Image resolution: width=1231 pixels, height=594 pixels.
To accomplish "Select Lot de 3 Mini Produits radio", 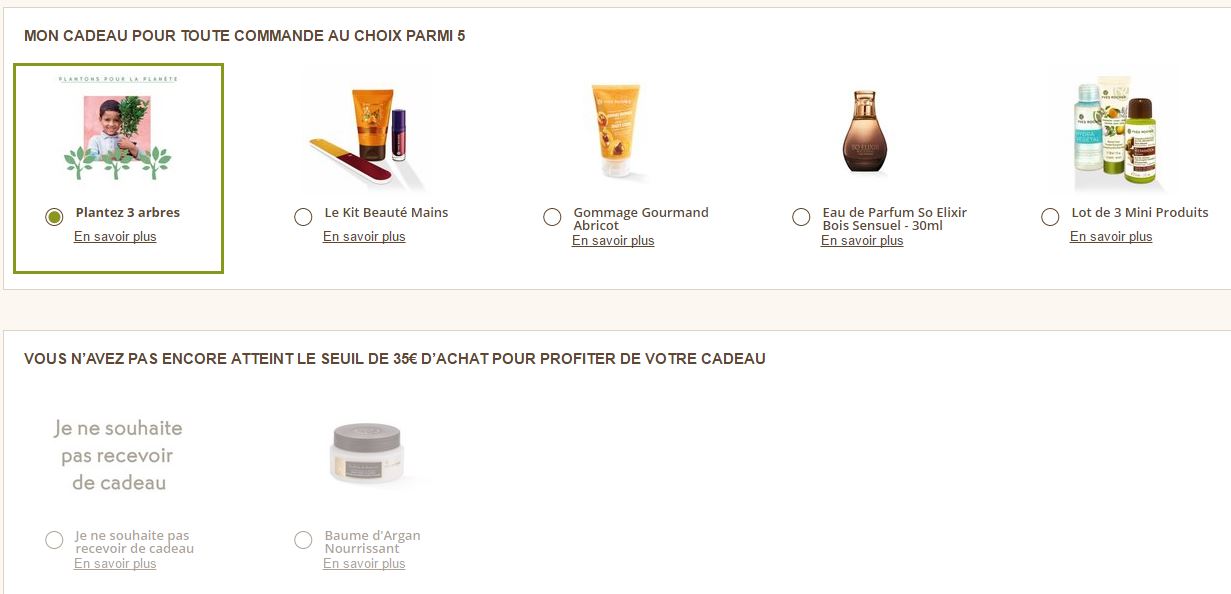I will (1050, 217).
